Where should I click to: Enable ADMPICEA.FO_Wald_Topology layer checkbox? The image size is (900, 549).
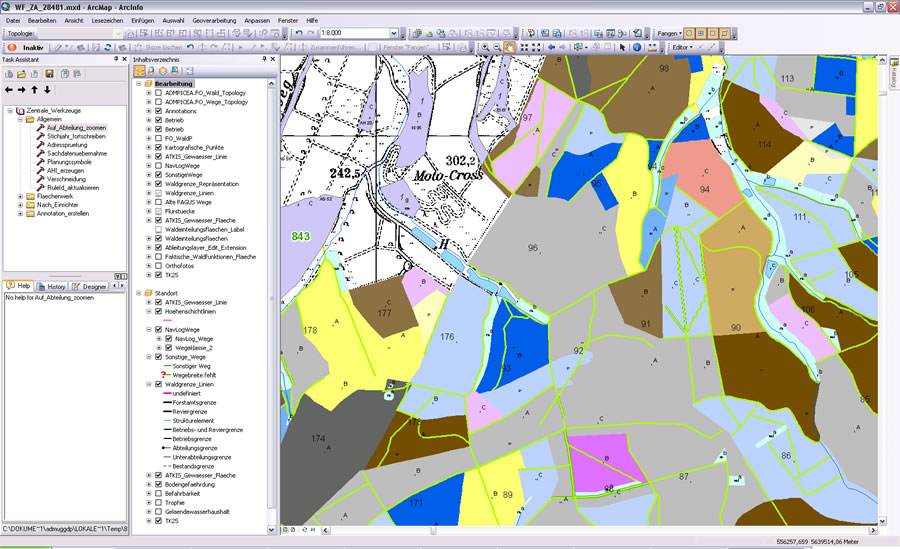(158, 93)
